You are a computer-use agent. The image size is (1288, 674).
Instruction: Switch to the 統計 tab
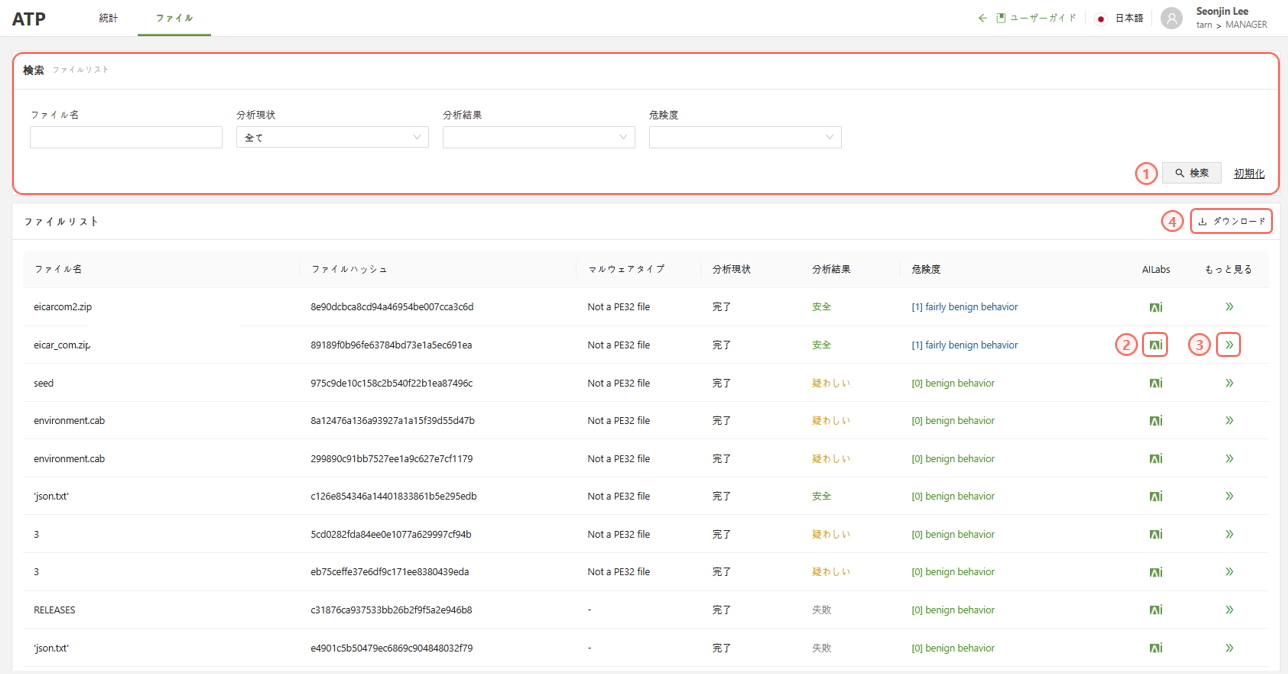pos(108,18)
